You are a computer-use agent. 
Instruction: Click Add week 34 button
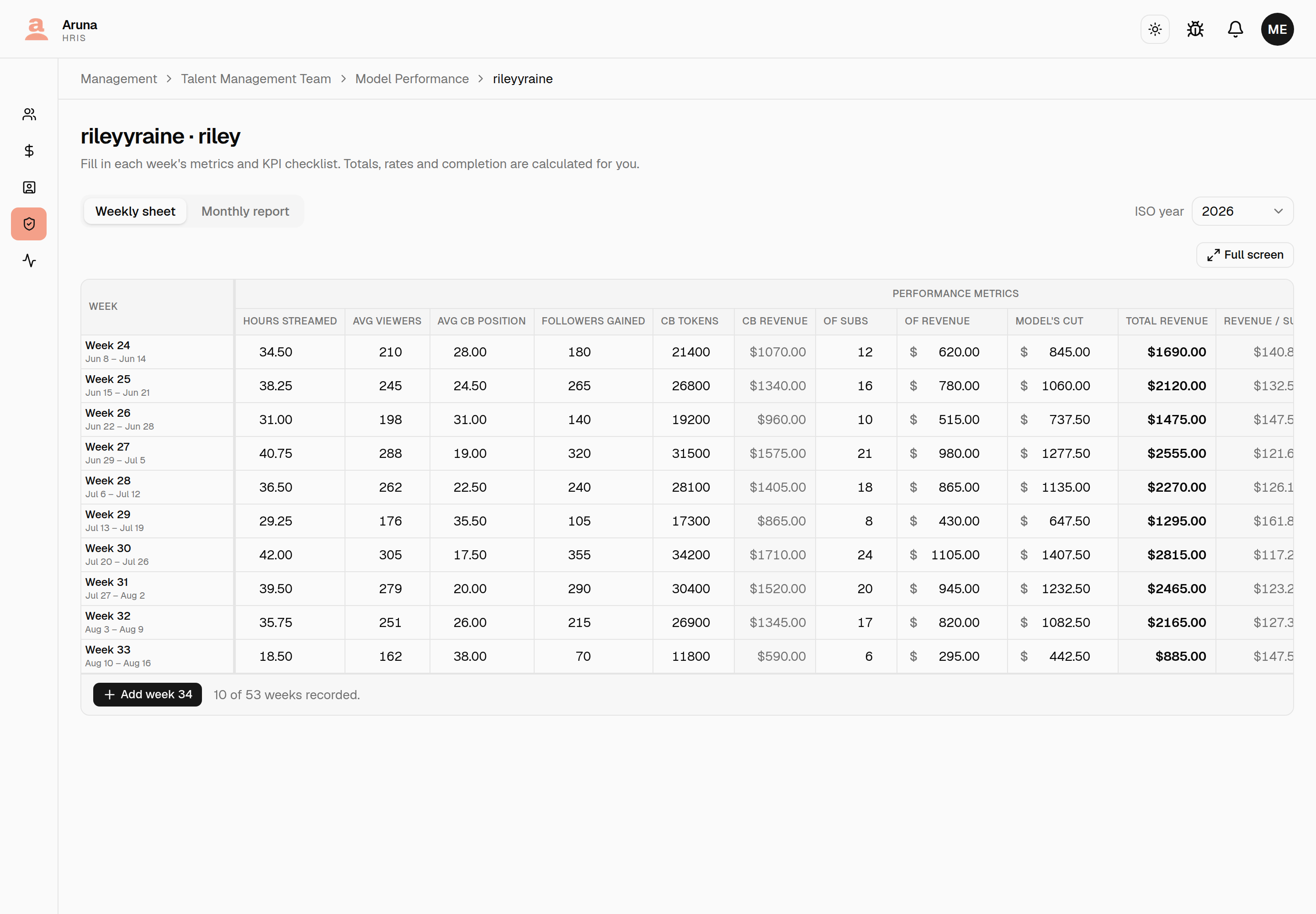[147, 695]
